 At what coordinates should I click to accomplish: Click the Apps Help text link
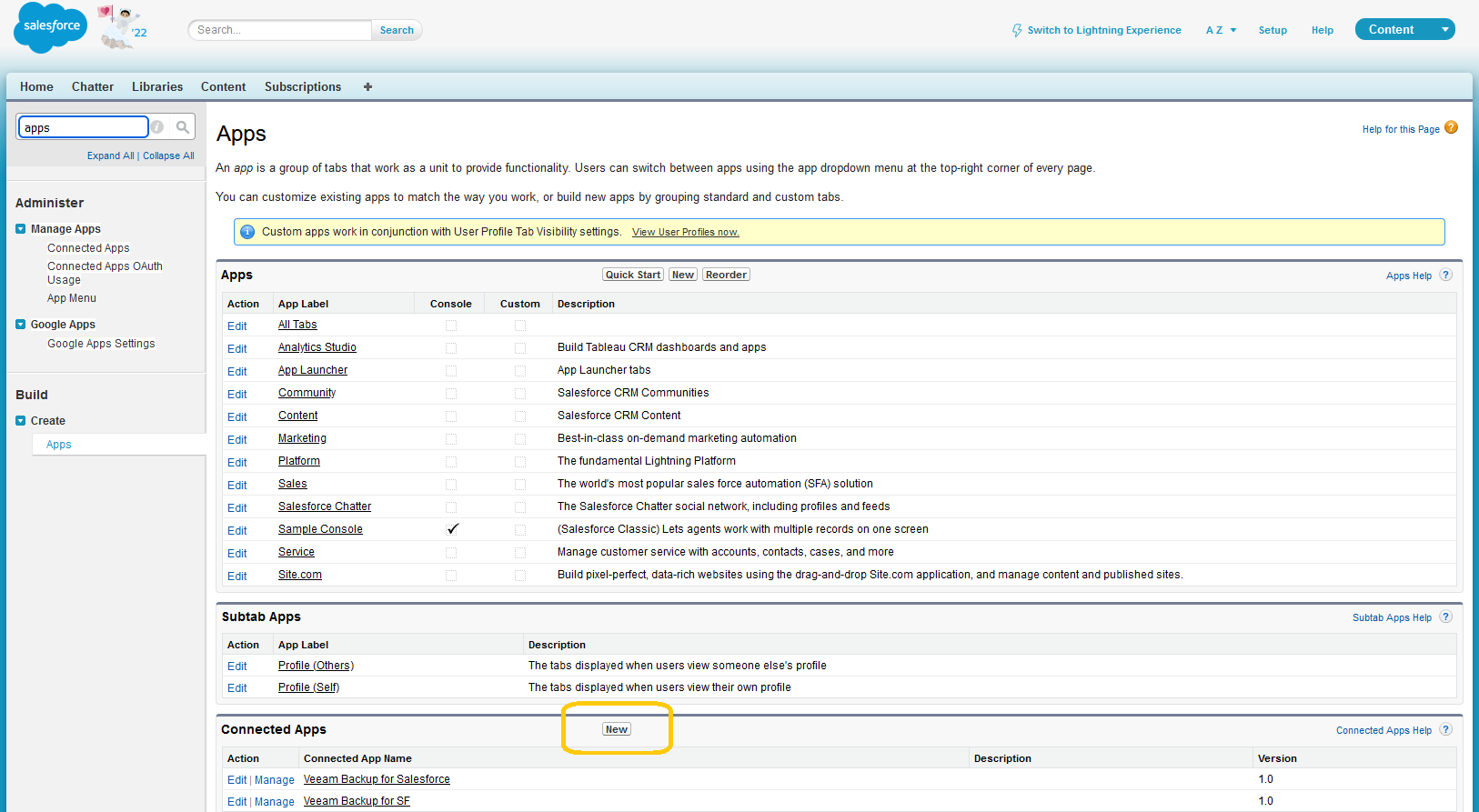[1409, 276]
